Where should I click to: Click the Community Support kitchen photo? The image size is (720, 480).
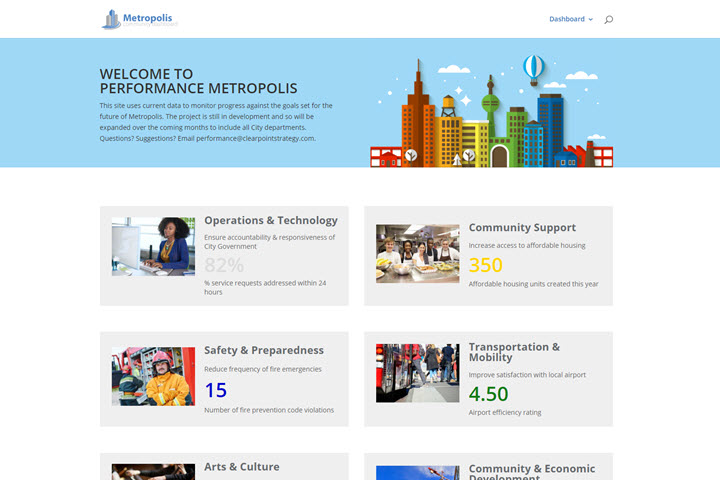pos(417,254)
